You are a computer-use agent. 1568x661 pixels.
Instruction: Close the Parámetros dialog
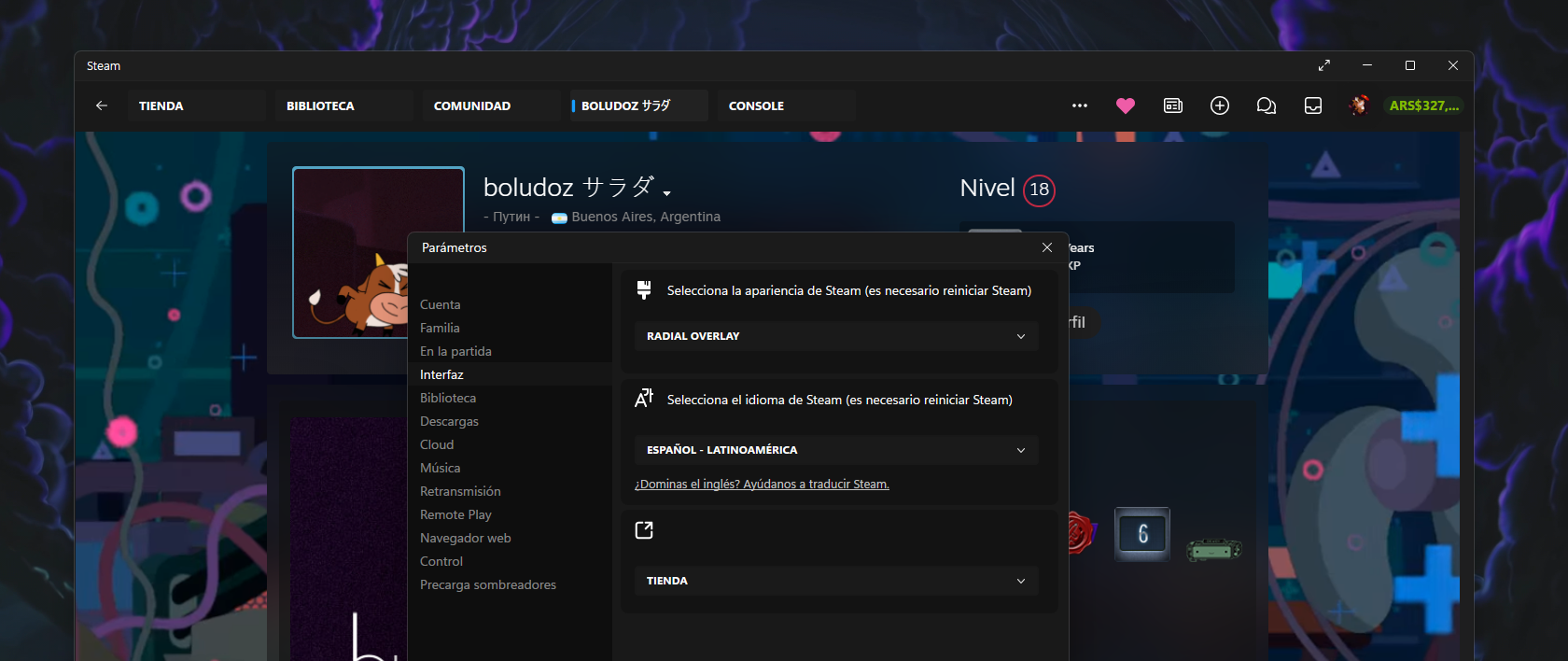(x=1047, y=247)
